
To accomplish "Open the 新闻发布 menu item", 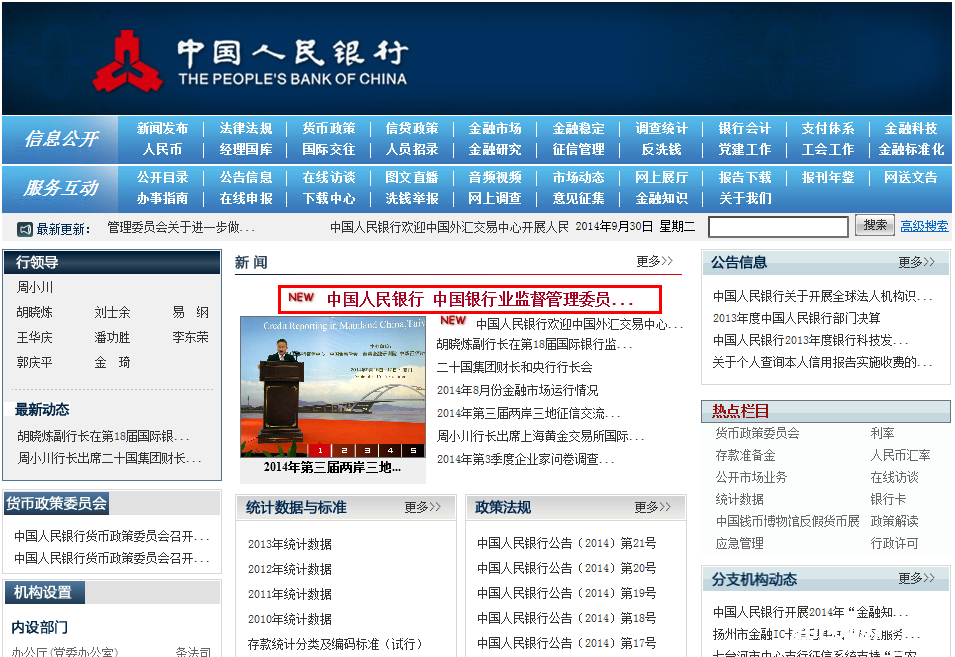I will tap(163, 128).
